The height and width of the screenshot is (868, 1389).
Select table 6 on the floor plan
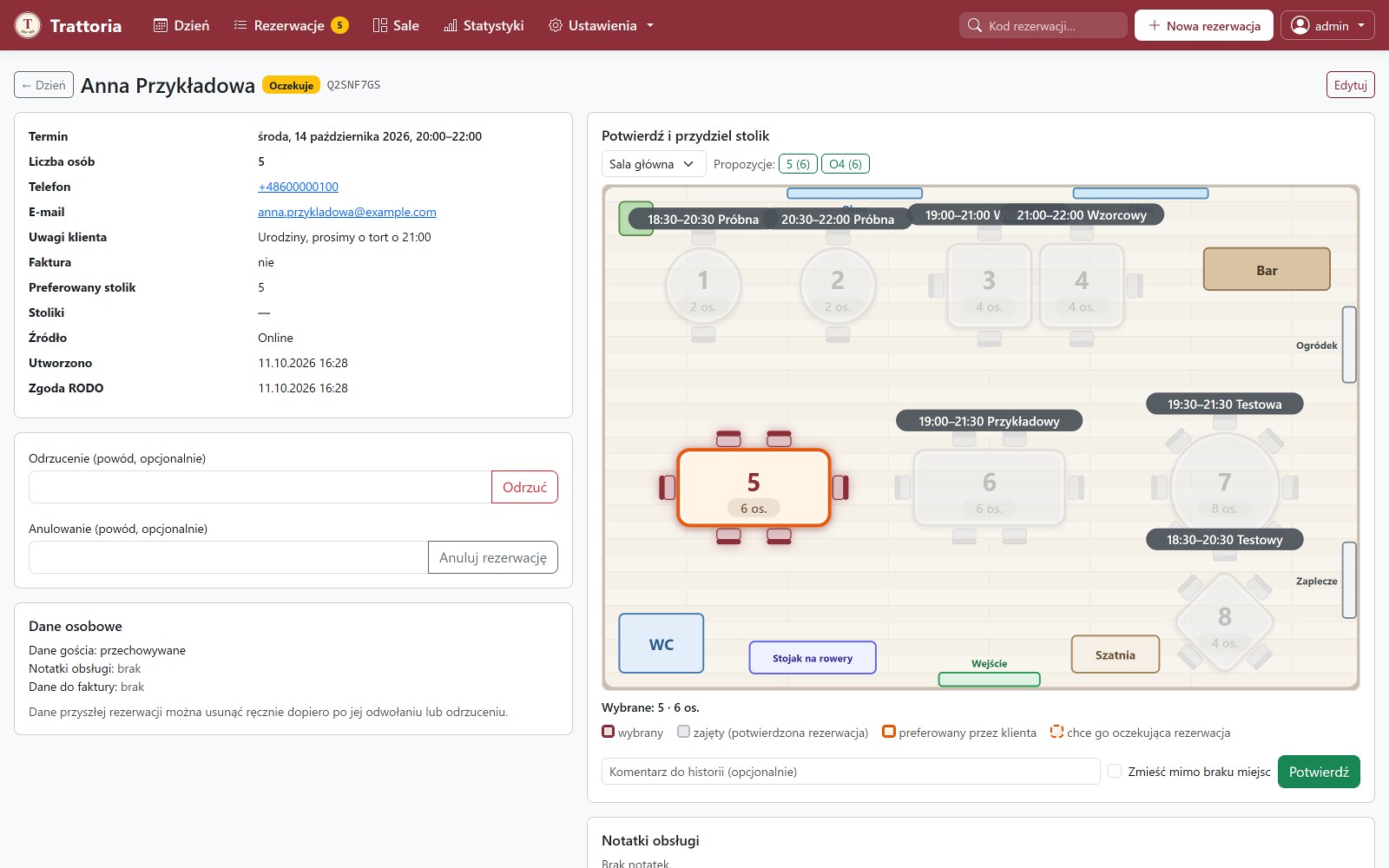click(989, 488)
